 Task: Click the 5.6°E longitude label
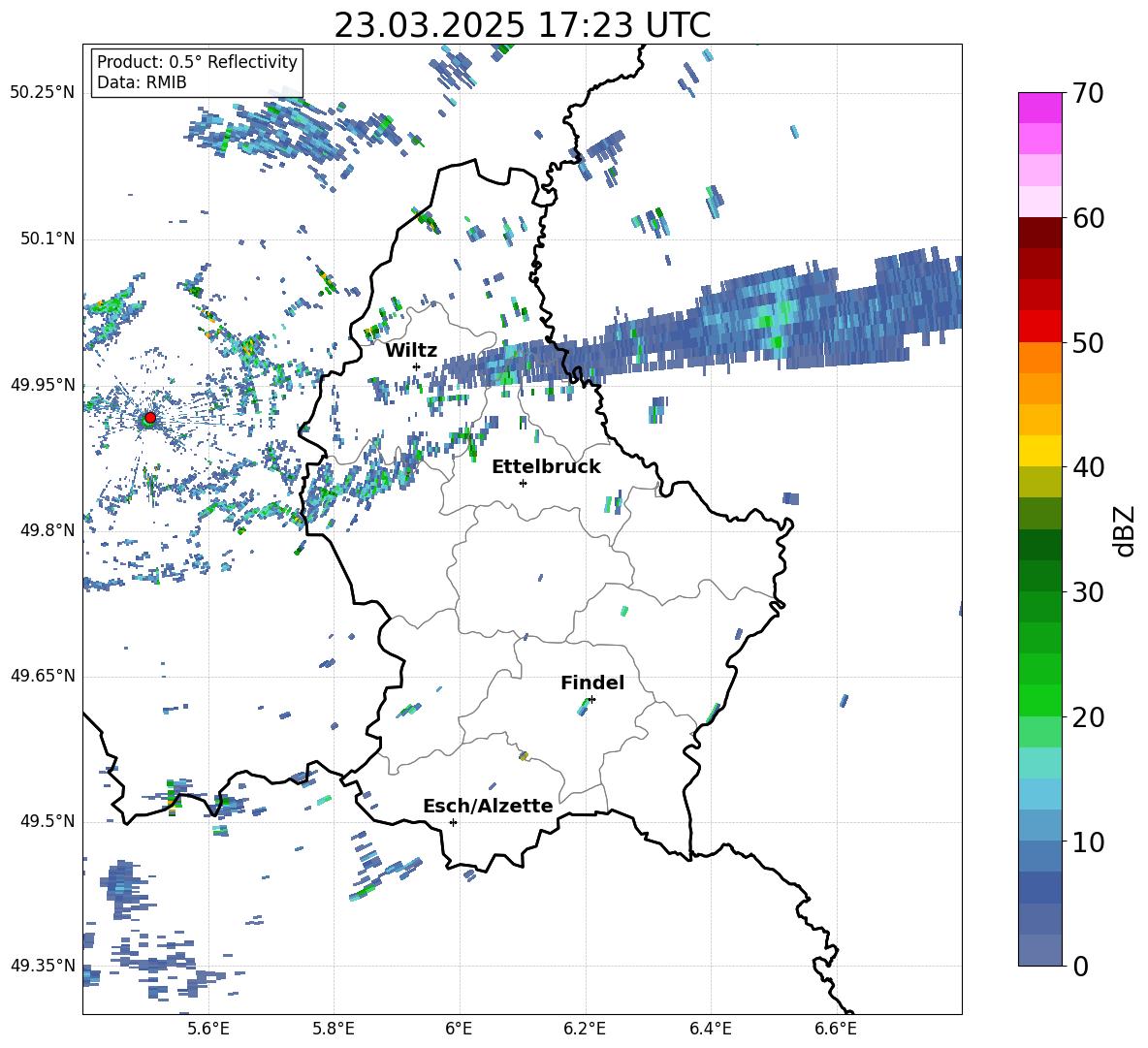(x=208, y=1029)
